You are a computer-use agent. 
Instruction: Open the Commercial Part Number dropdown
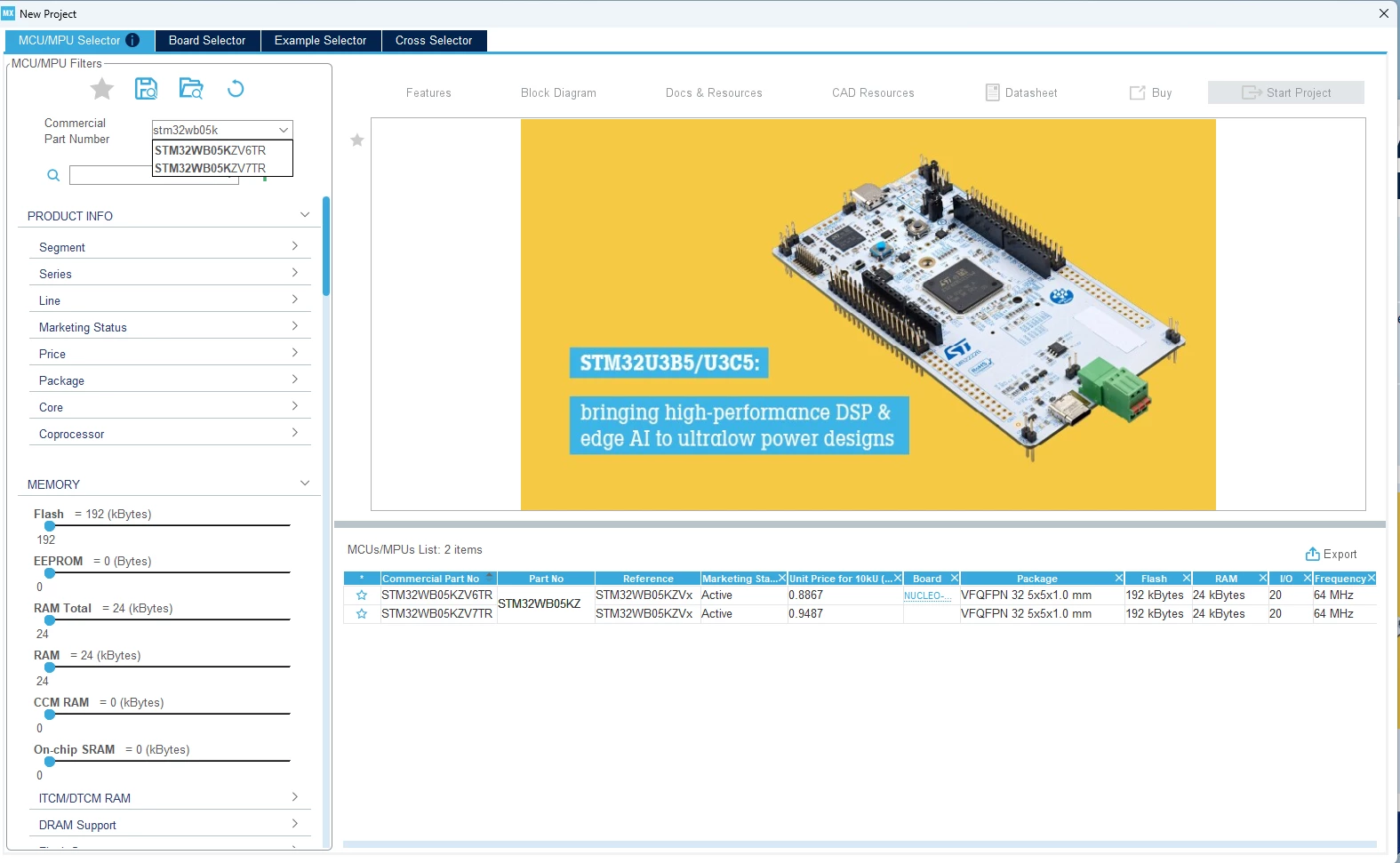click(284, 130)
